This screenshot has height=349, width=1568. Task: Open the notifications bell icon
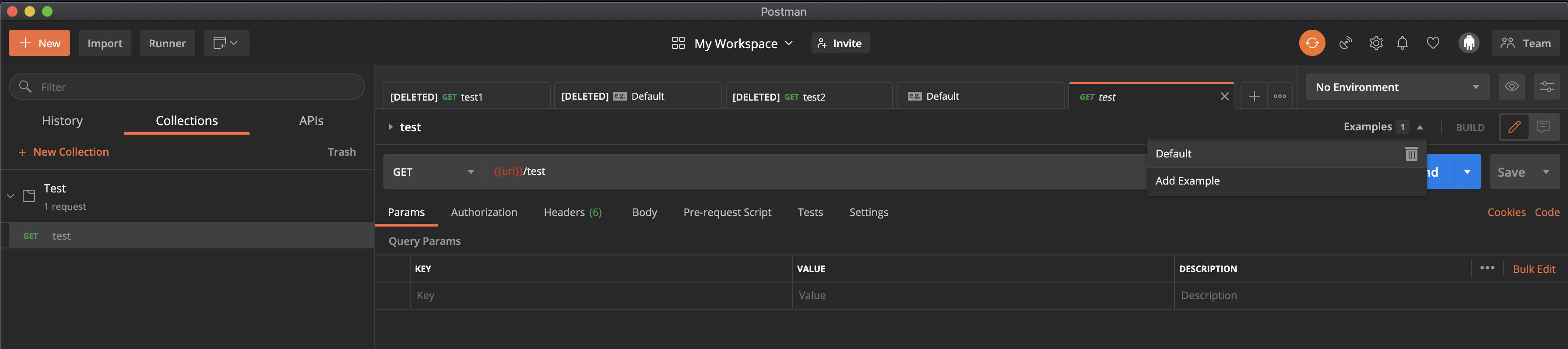[1403, 43]
